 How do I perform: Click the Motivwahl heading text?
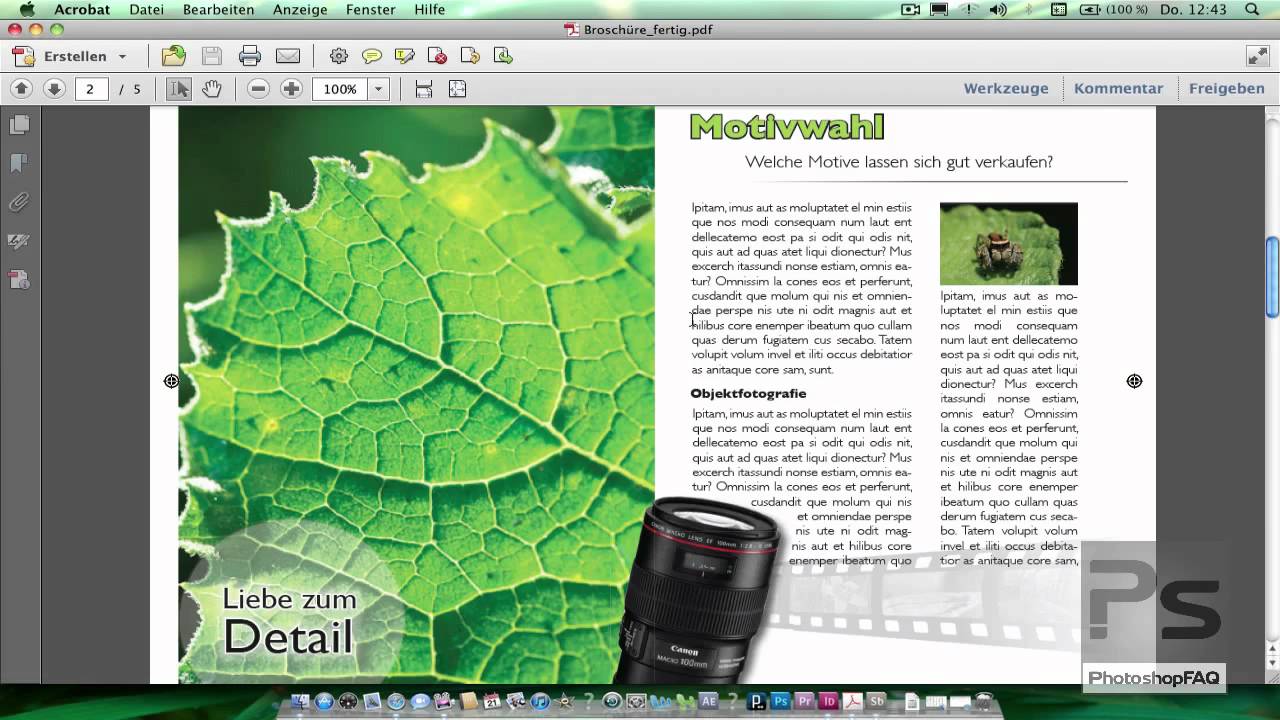787,126
